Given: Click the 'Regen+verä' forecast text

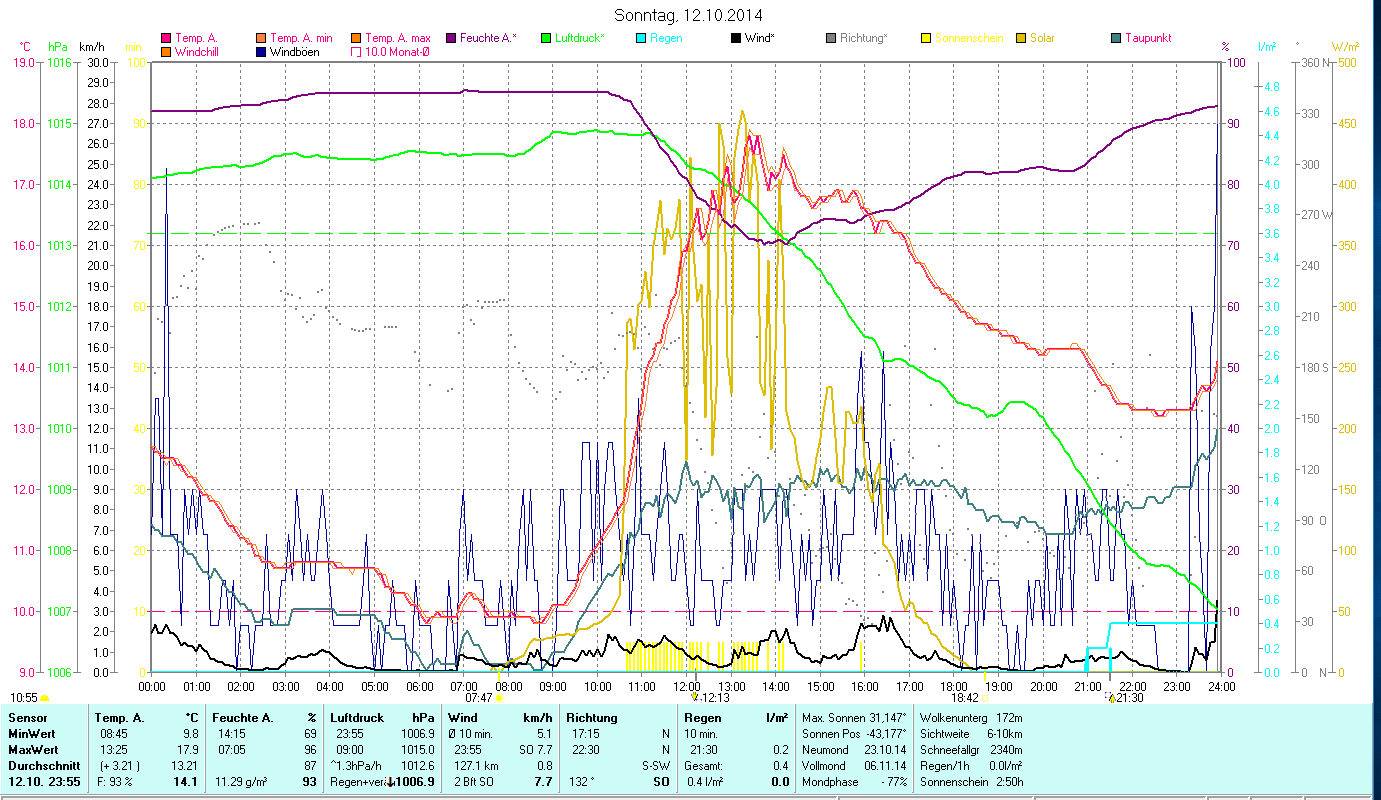Looking at the screenshot, I should 358,782.
